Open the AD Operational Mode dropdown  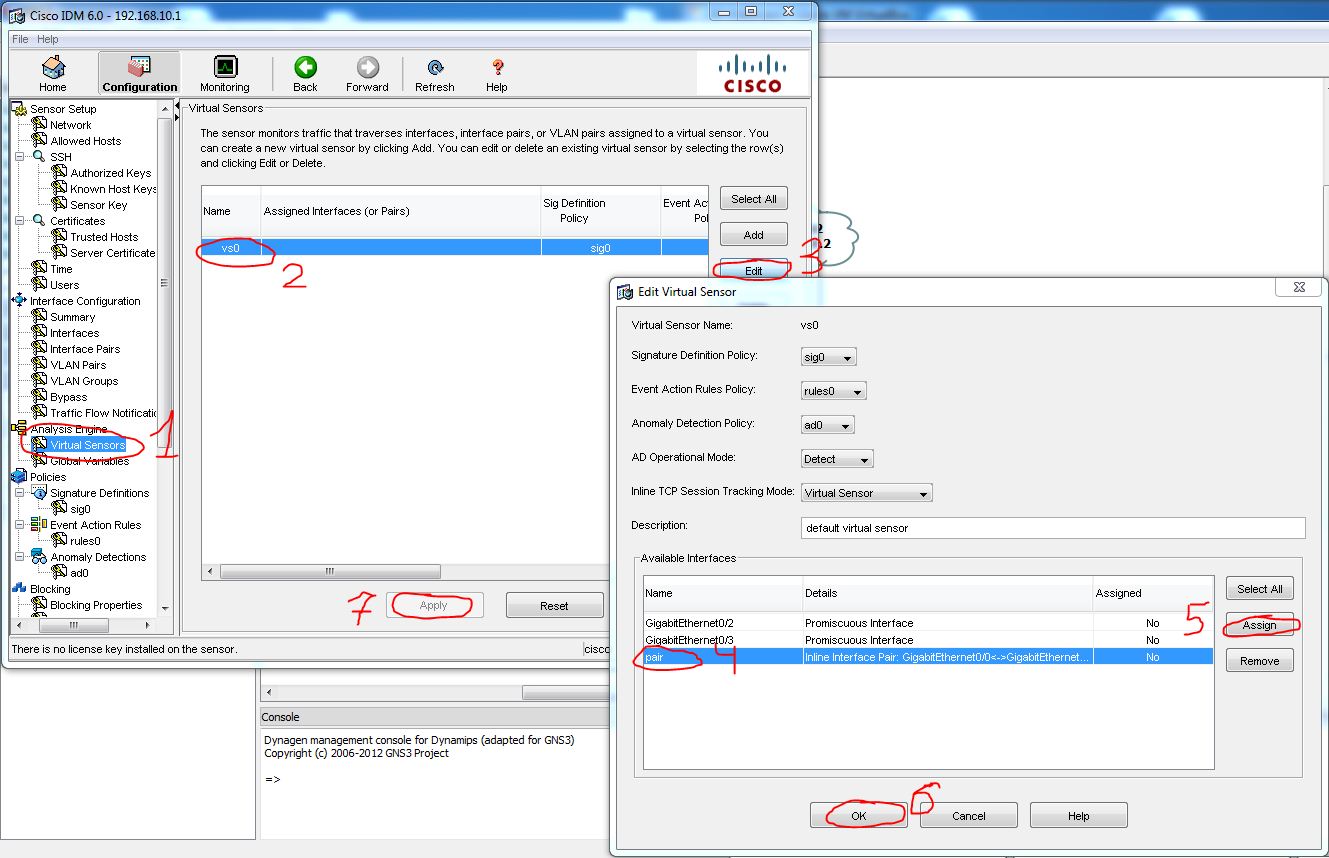[x=838, y=459]
